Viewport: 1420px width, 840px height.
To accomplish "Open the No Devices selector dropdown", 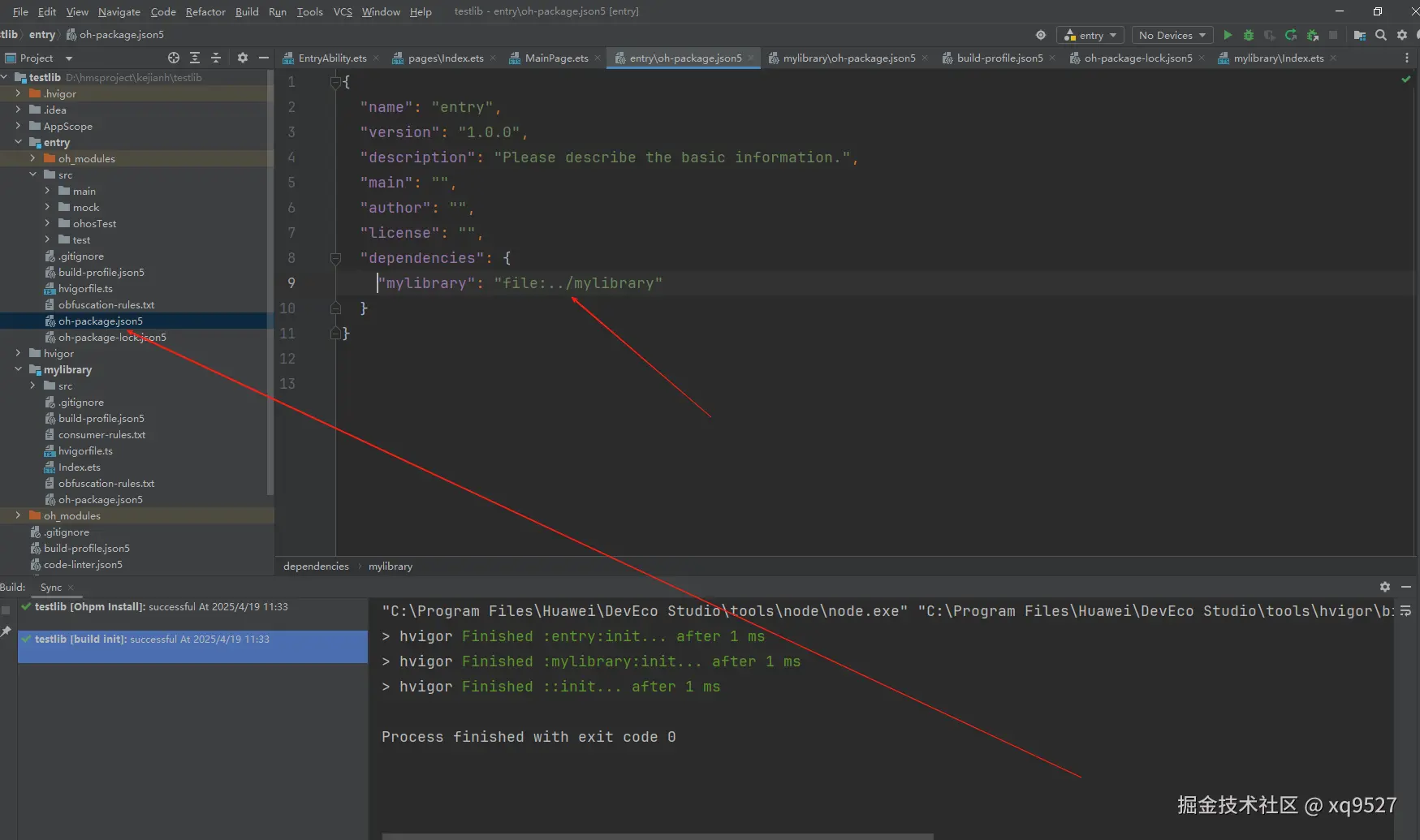I will 1172,35.
